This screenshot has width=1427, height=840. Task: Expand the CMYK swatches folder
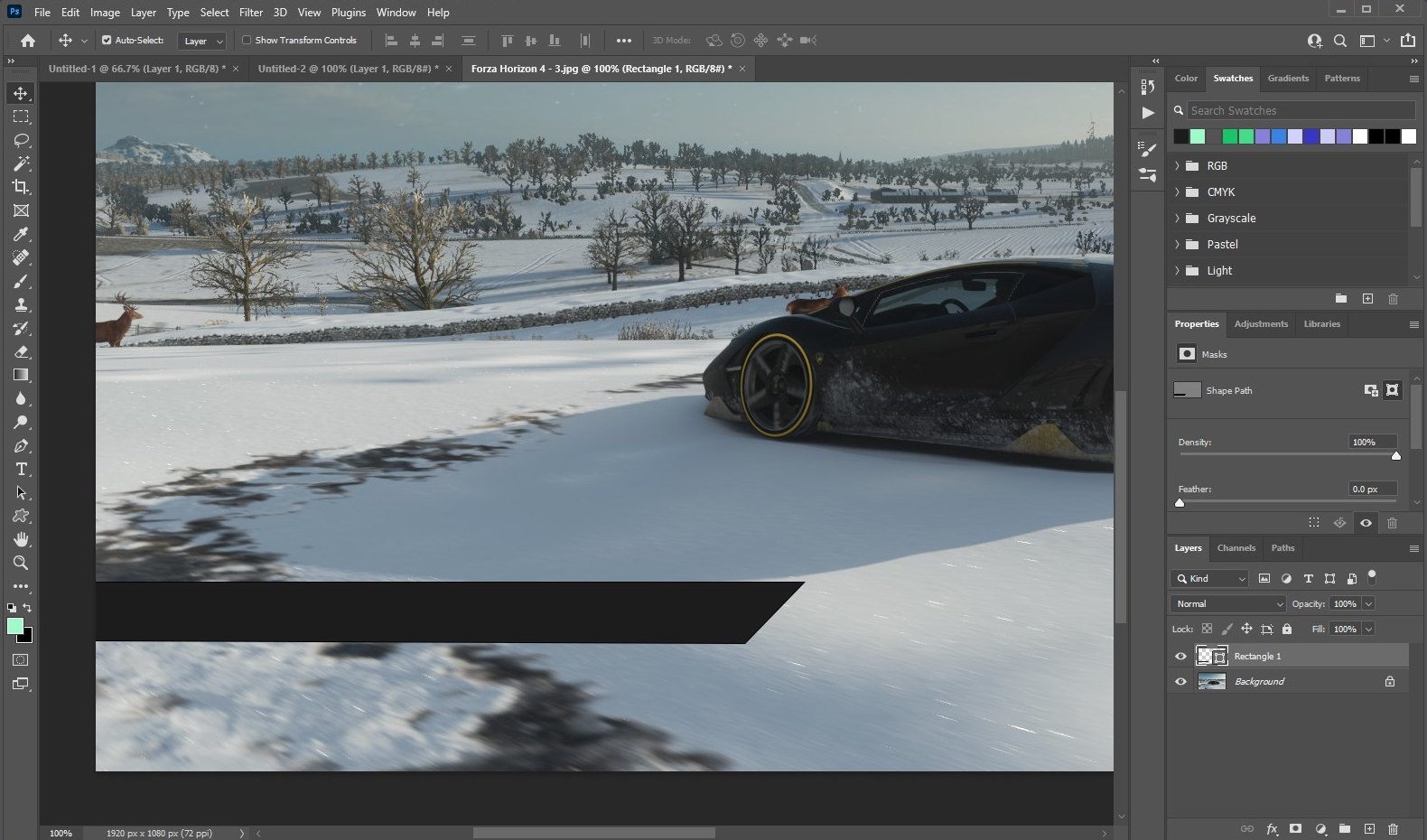pos(1177,192)
